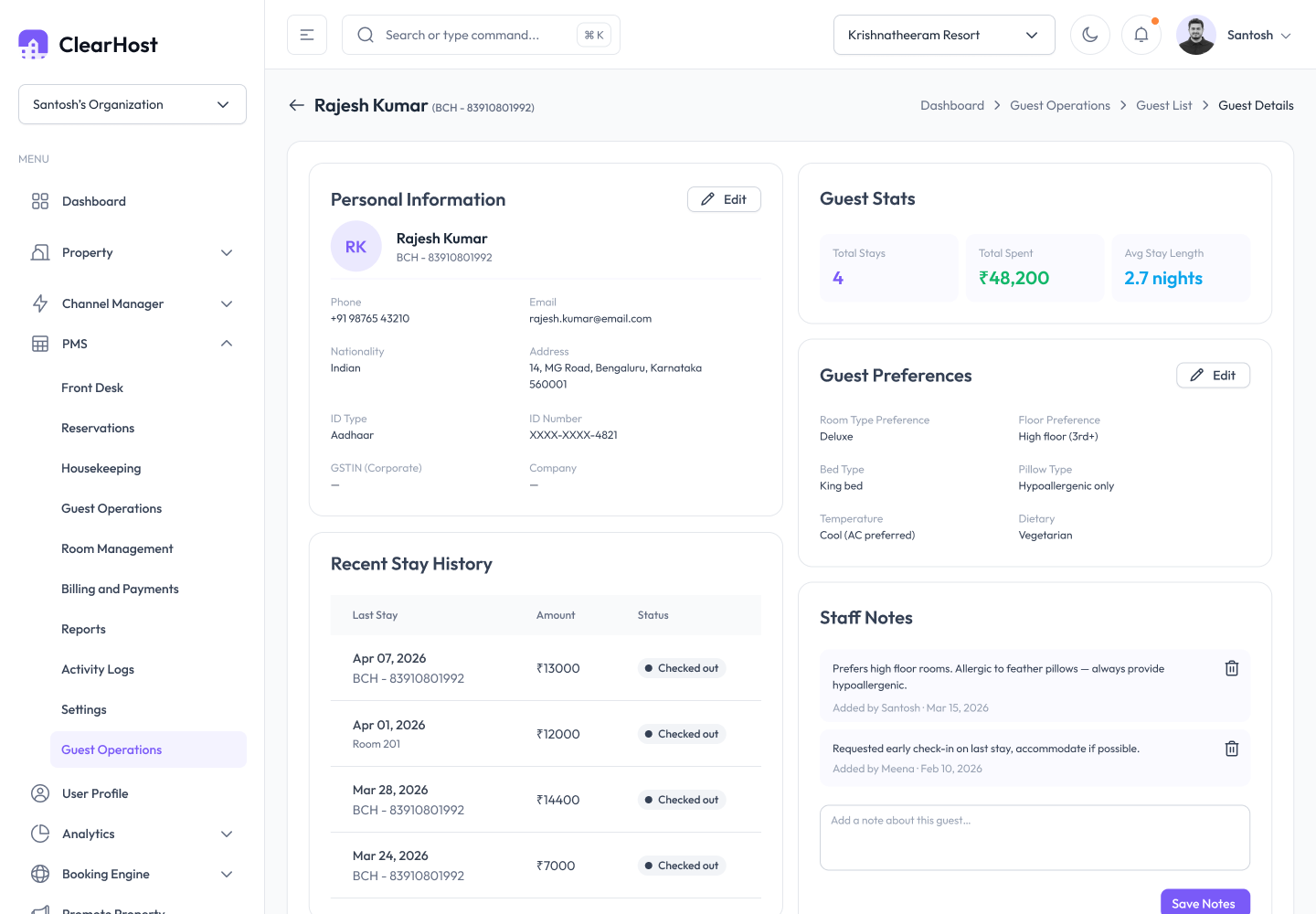Delete the hypoallergenic pillows staff note
The image size is (1316, 914).
point(1232,668)
